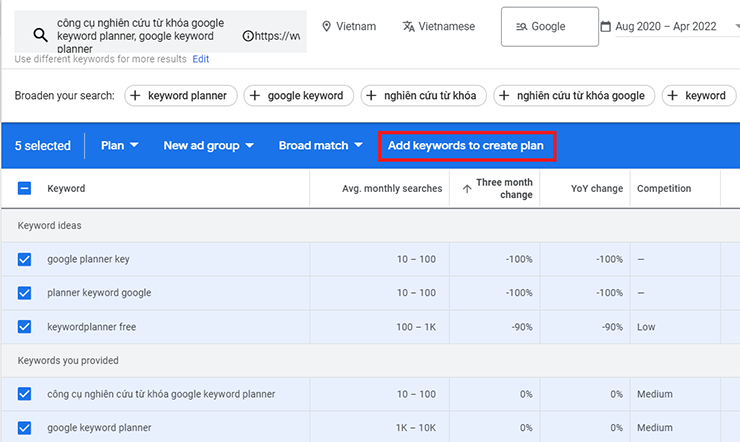Open the Broad match dropdown
The width and height of the screenshot is (740, 442).
320,145
